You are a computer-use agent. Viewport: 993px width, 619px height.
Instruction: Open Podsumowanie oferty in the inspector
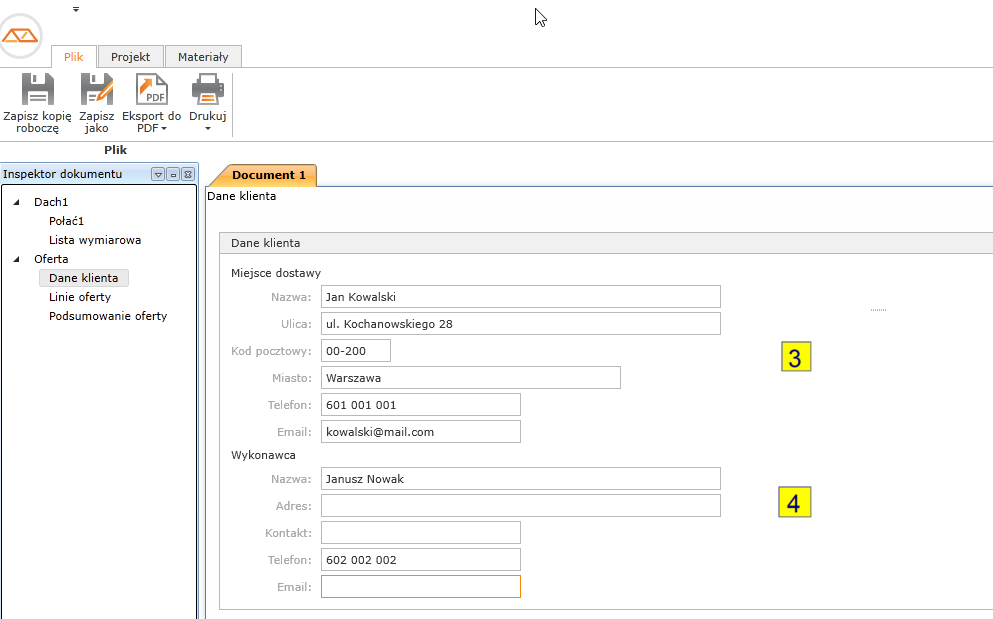[x=108, y=316]
